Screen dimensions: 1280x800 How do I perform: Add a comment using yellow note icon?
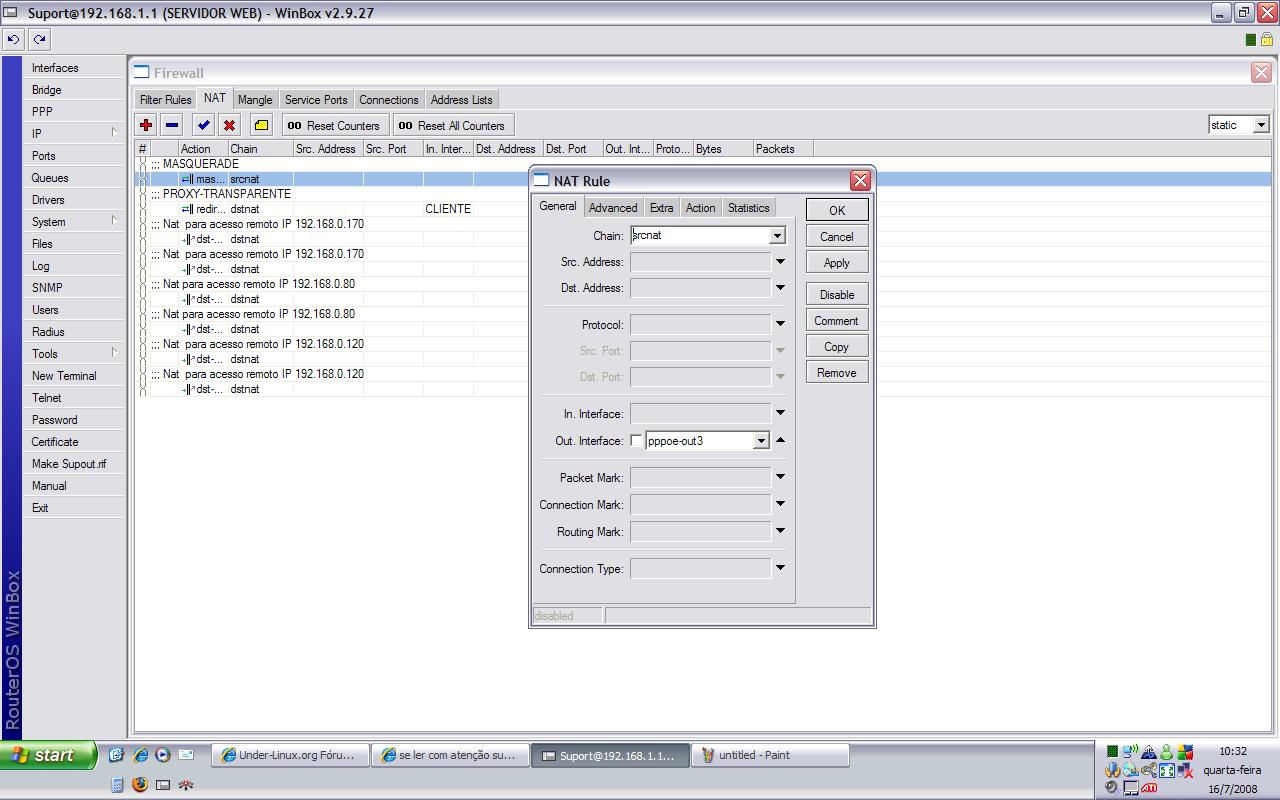[x=261, y=125]
